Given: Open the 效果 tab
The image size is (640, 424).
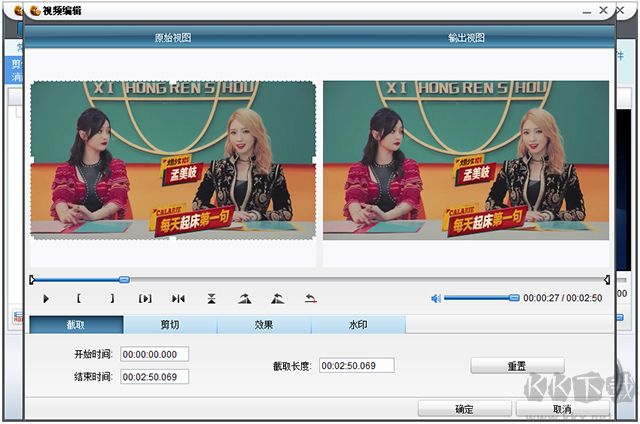Looking at the screenshot, I should [x=264, y=325].
